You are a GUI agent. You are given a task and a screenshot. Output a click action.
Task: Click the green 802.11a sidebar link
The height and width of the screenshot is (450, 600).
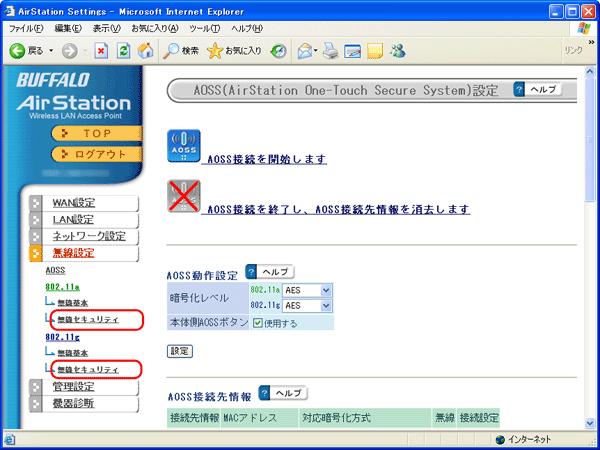pyautogui.click(x=62, y=287)
